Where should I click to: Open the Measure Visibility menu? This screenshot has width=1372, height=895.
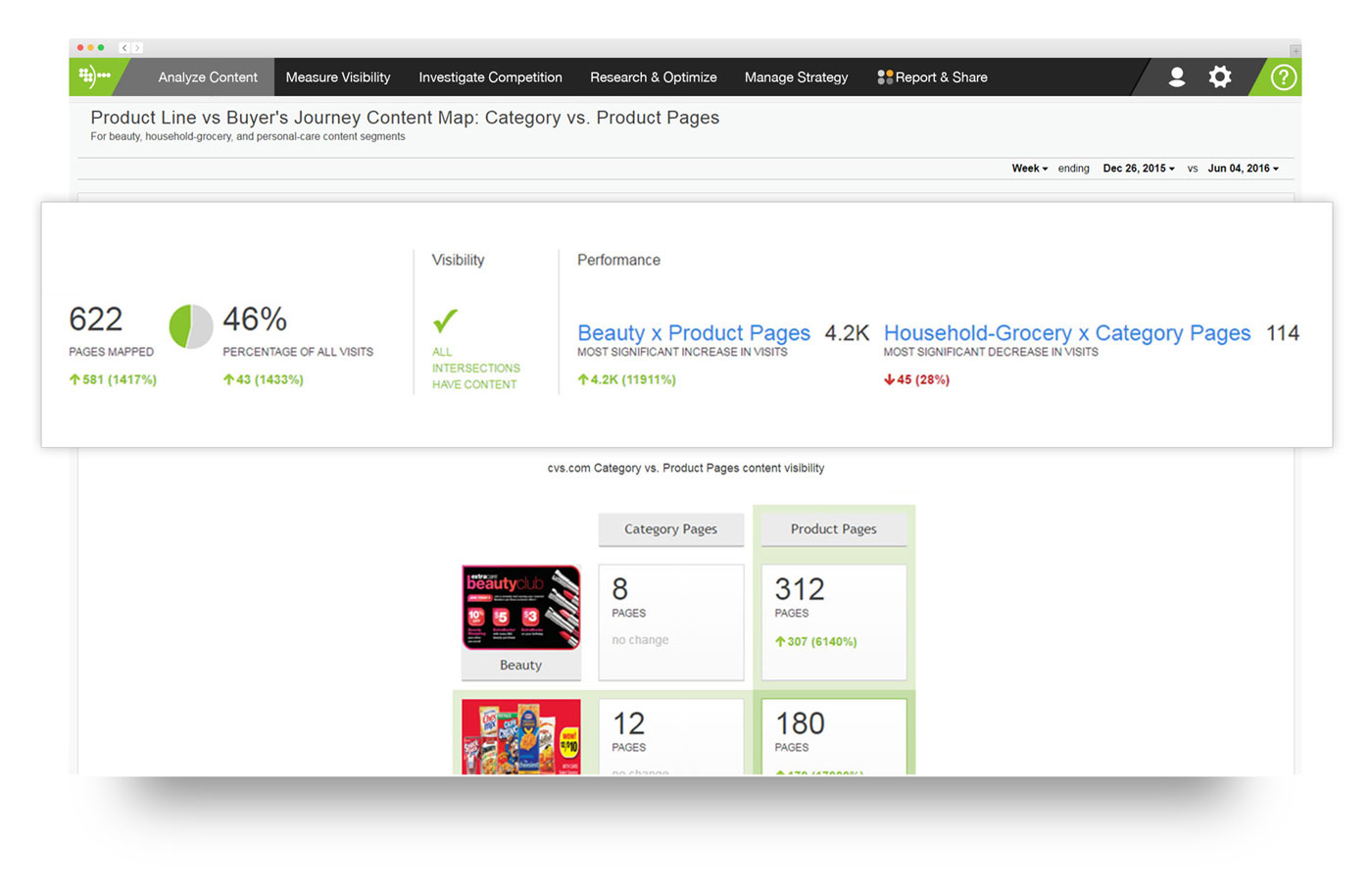[338, 76]
